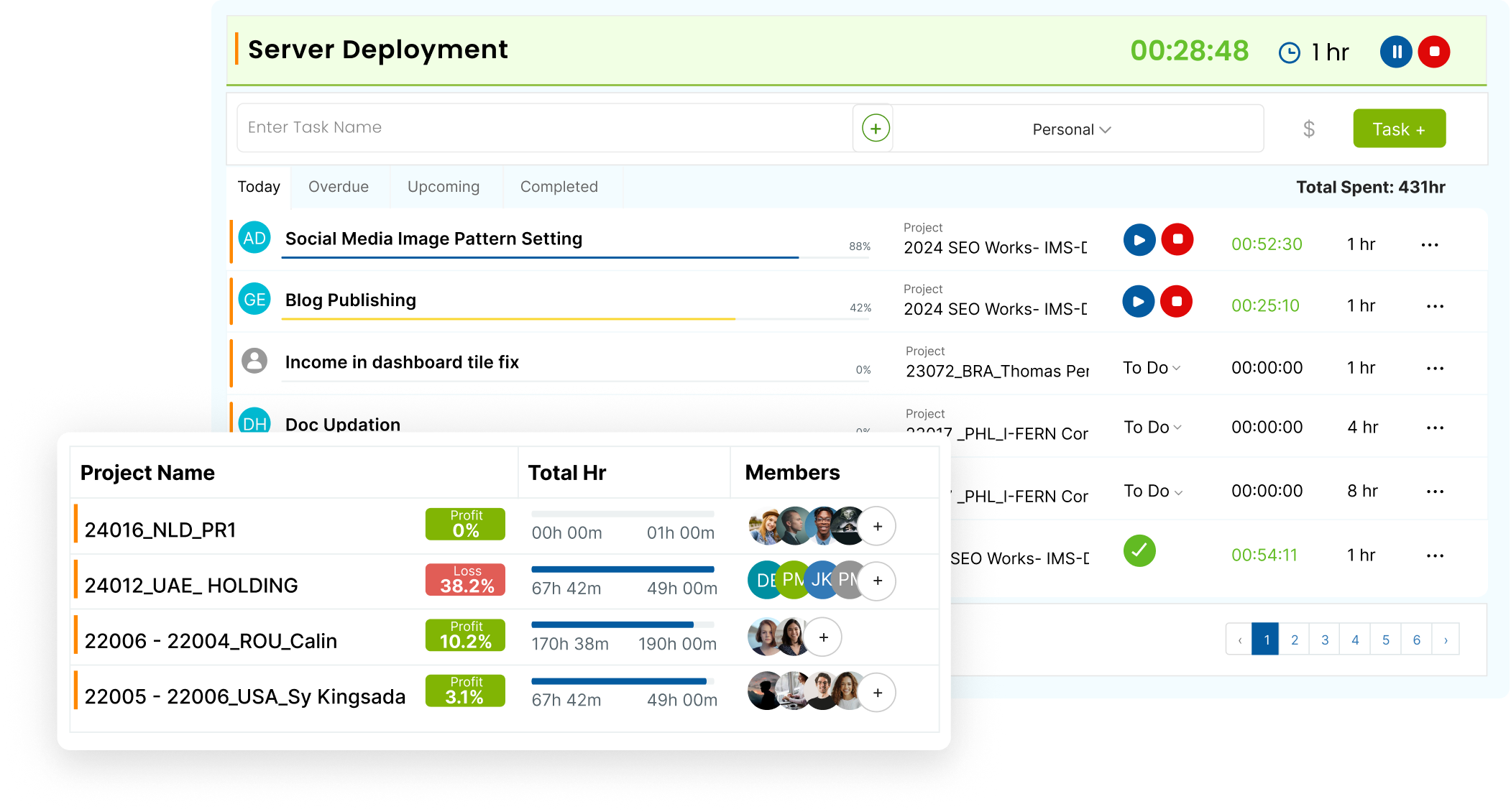1511x812 pixels.
Task: Switch to the Overdue tab
Action: pos(339,187)
